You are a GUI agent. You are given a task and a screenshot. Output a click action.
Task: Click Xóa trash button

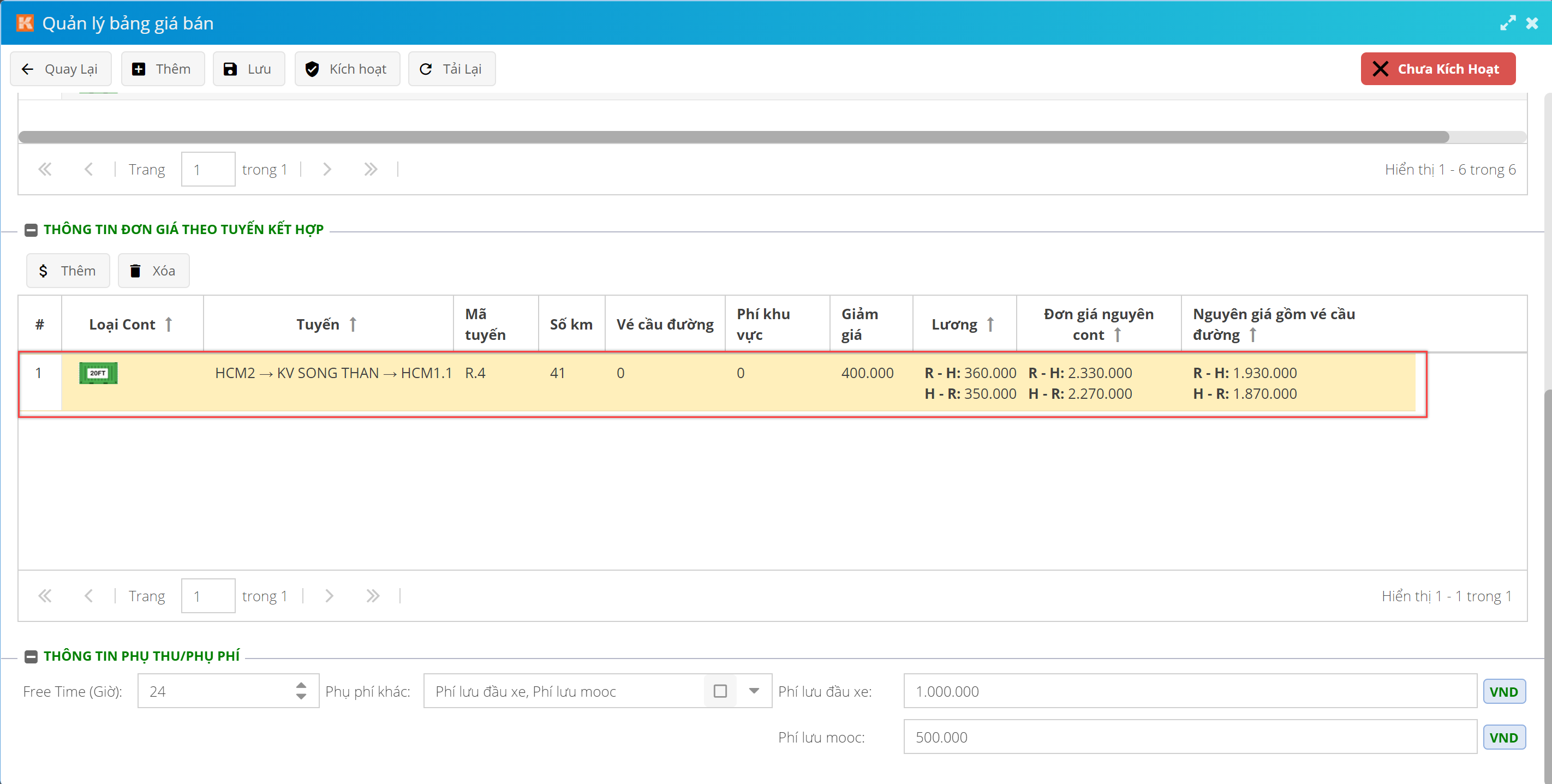pyautogui.click(x=153, y=271)
